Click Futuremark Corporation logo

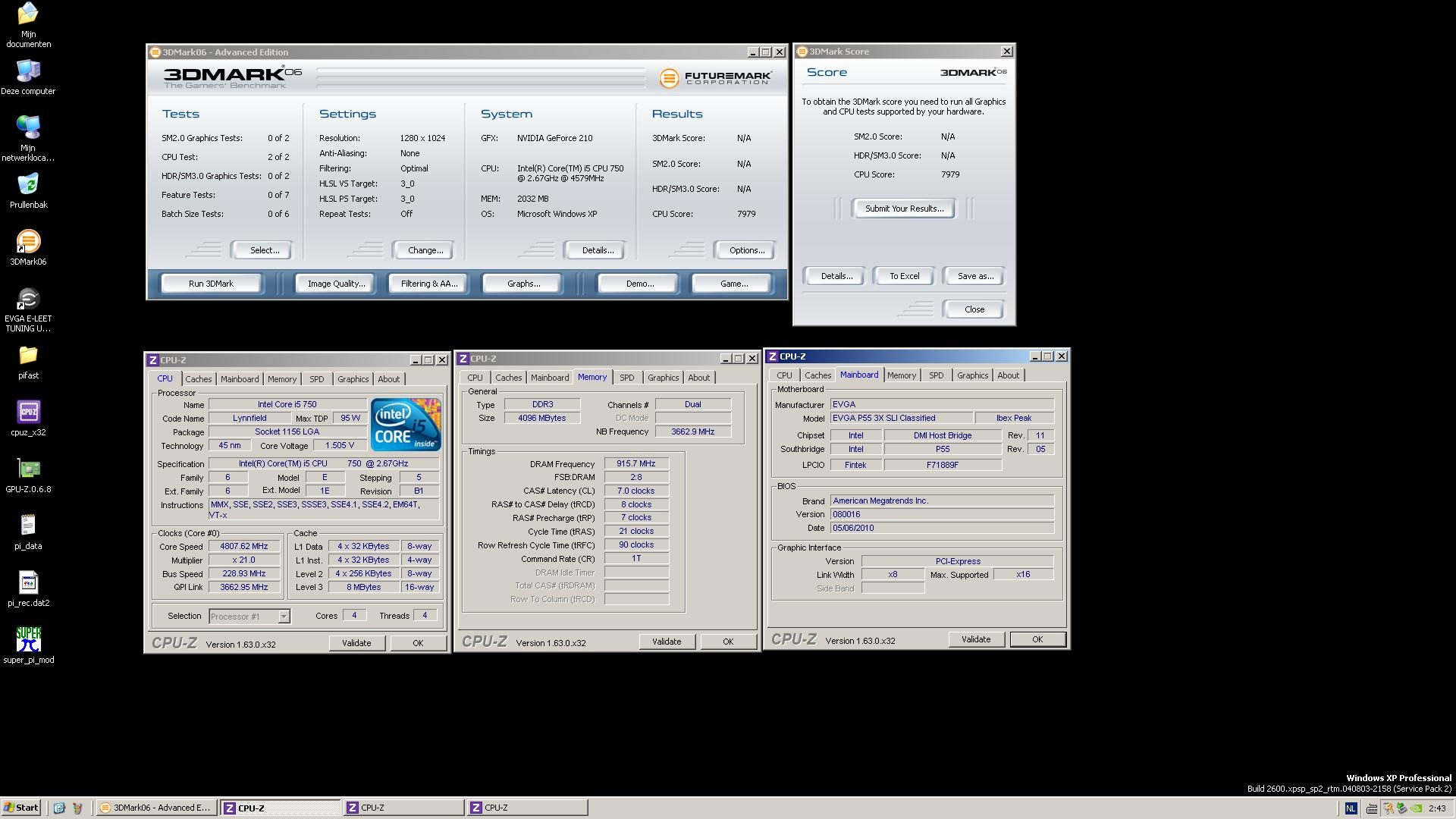pyautogui.click(x=715, y=77)
